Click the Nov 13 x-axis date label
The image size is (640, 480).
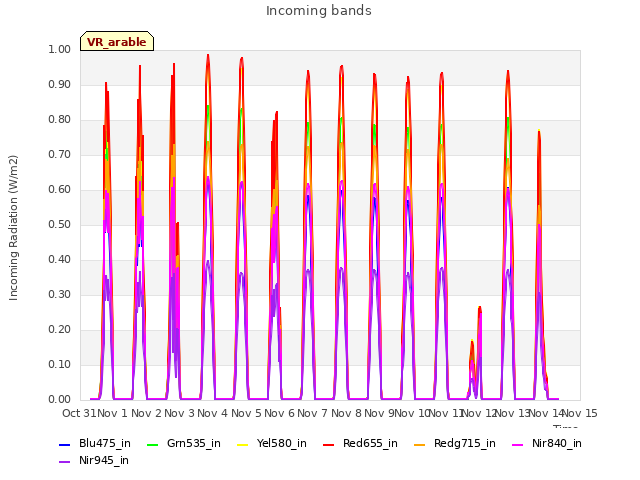point(512,413)
